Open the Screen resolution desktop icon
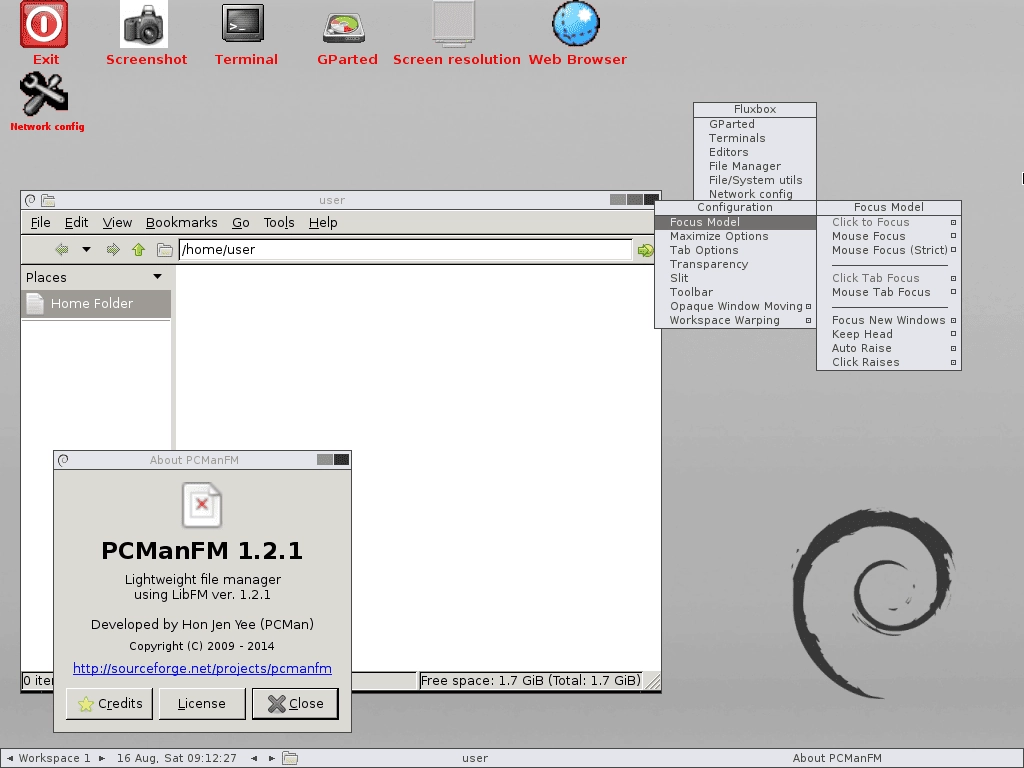Image resolution: width=1024 pixels, height=768 pixels. coord(453,24)
